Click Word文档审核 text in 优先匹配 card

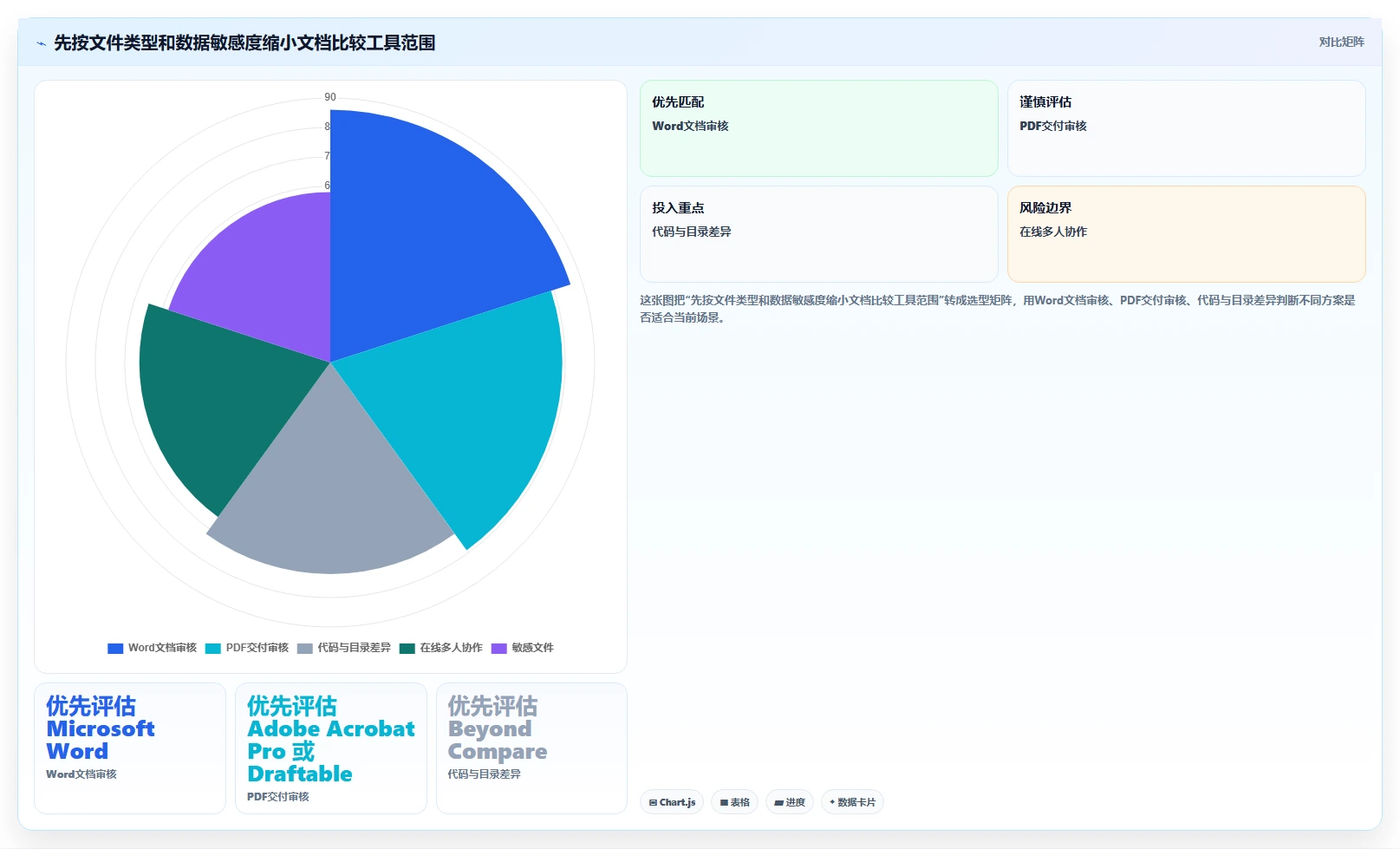click(690, 126)
